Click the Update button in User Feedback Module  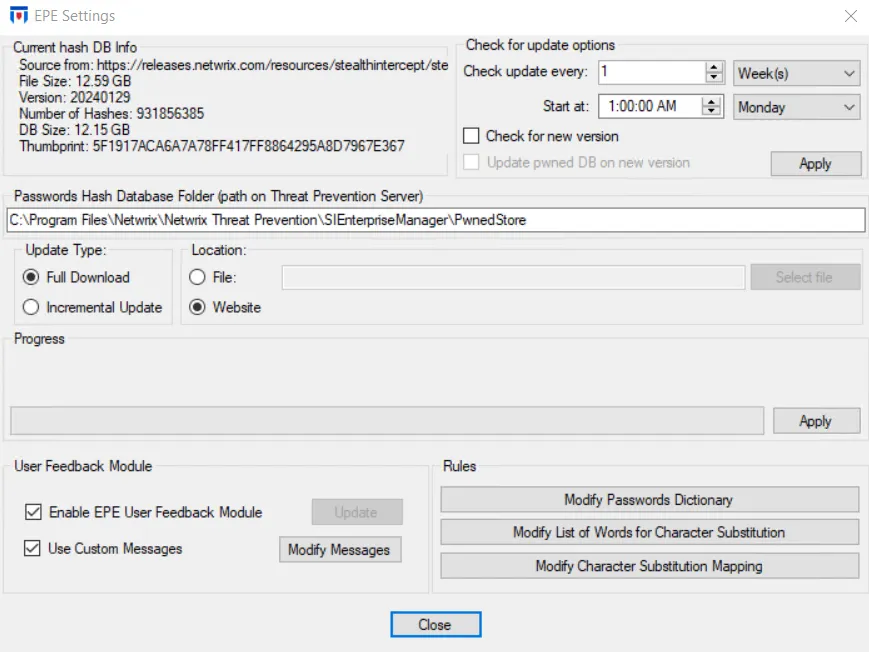pos(357,512)
